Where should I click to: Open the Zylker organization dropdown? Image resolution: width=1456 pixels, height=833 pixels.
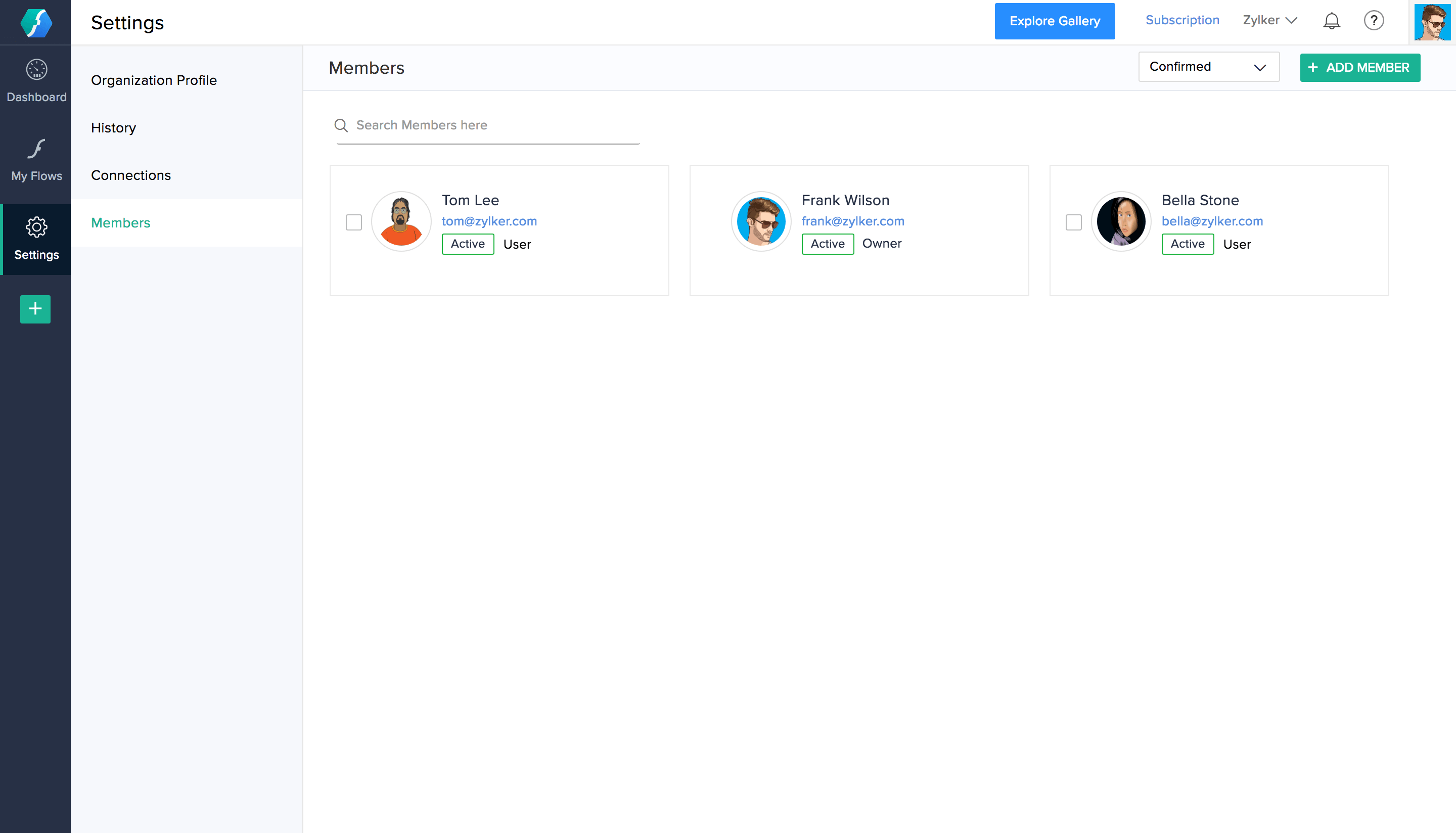click(x=1269, y=21)
